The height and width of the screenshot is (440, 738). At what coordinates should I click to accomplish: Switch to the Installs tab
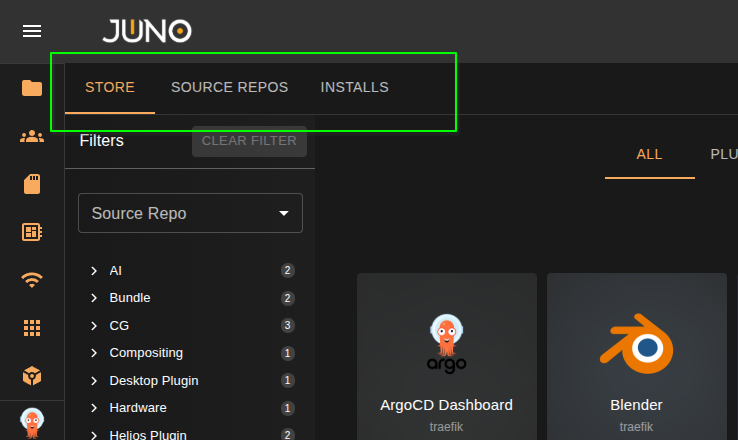[354, 87]
